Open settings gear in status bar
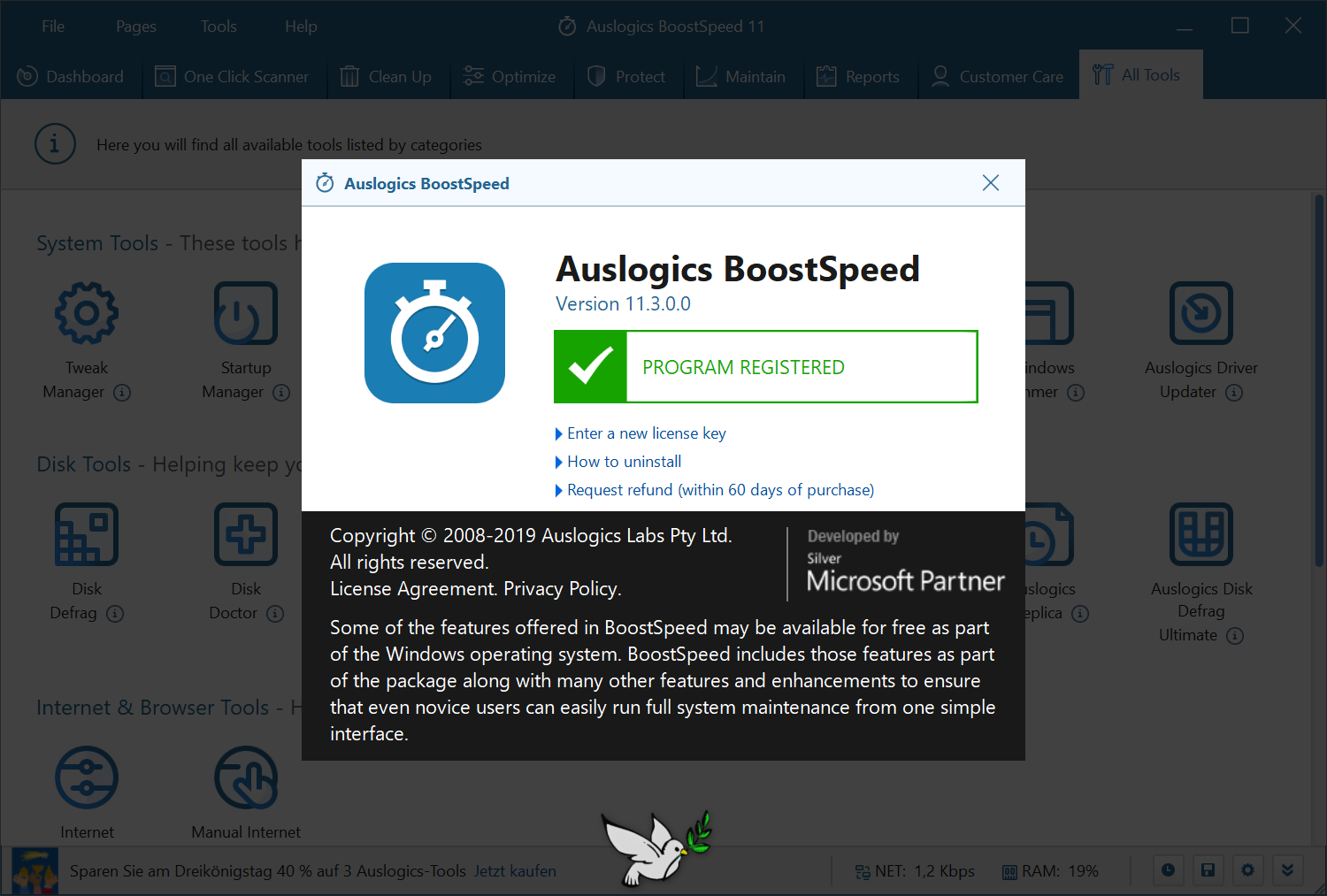 [1247, 870]
